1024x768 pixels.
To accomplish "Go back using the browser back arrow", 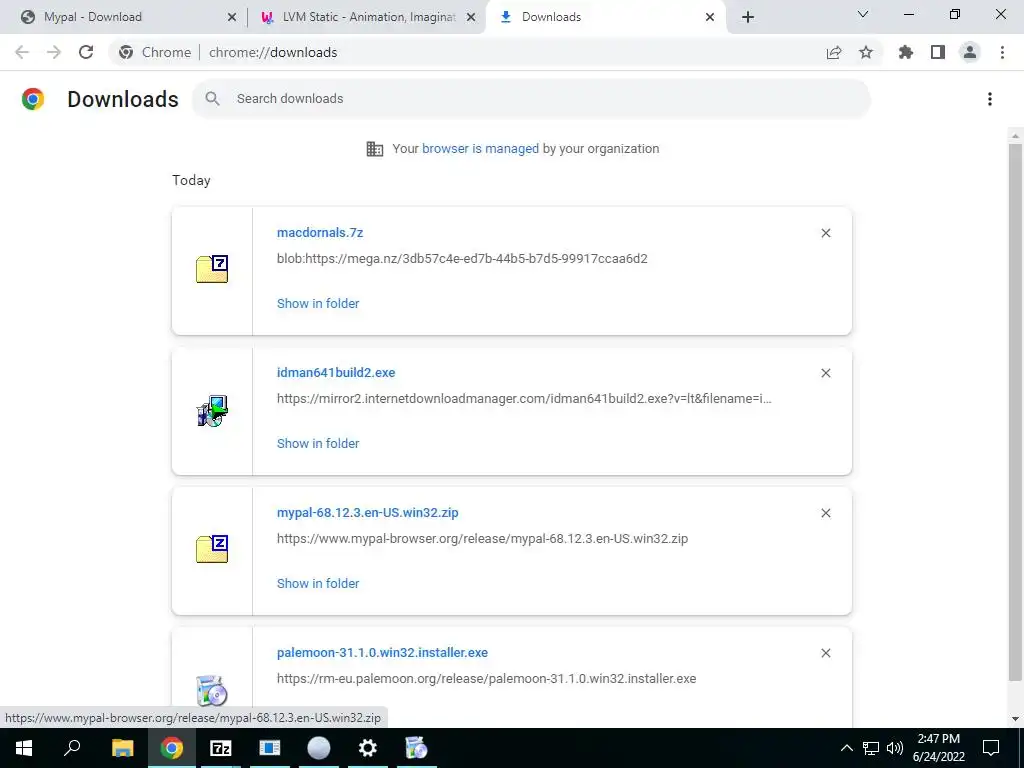I will click(22, 52).
